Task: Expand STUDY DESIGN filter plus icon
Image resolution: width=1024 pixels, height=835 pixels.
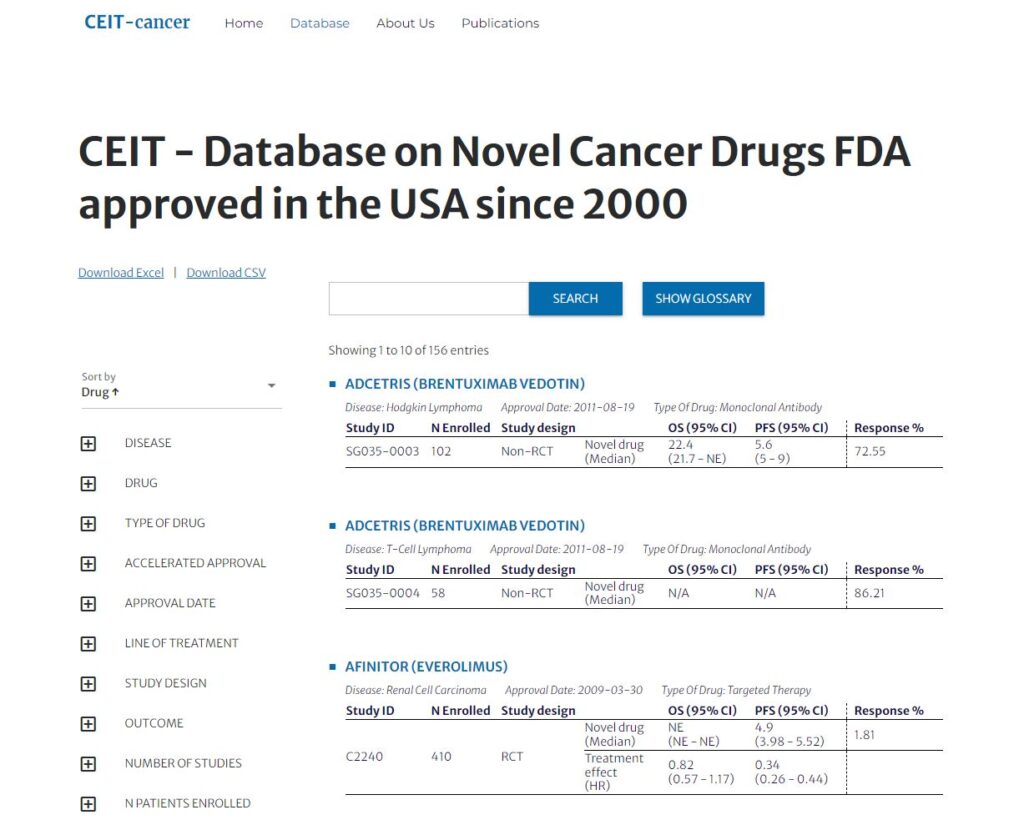Action: tap(88, 683)
